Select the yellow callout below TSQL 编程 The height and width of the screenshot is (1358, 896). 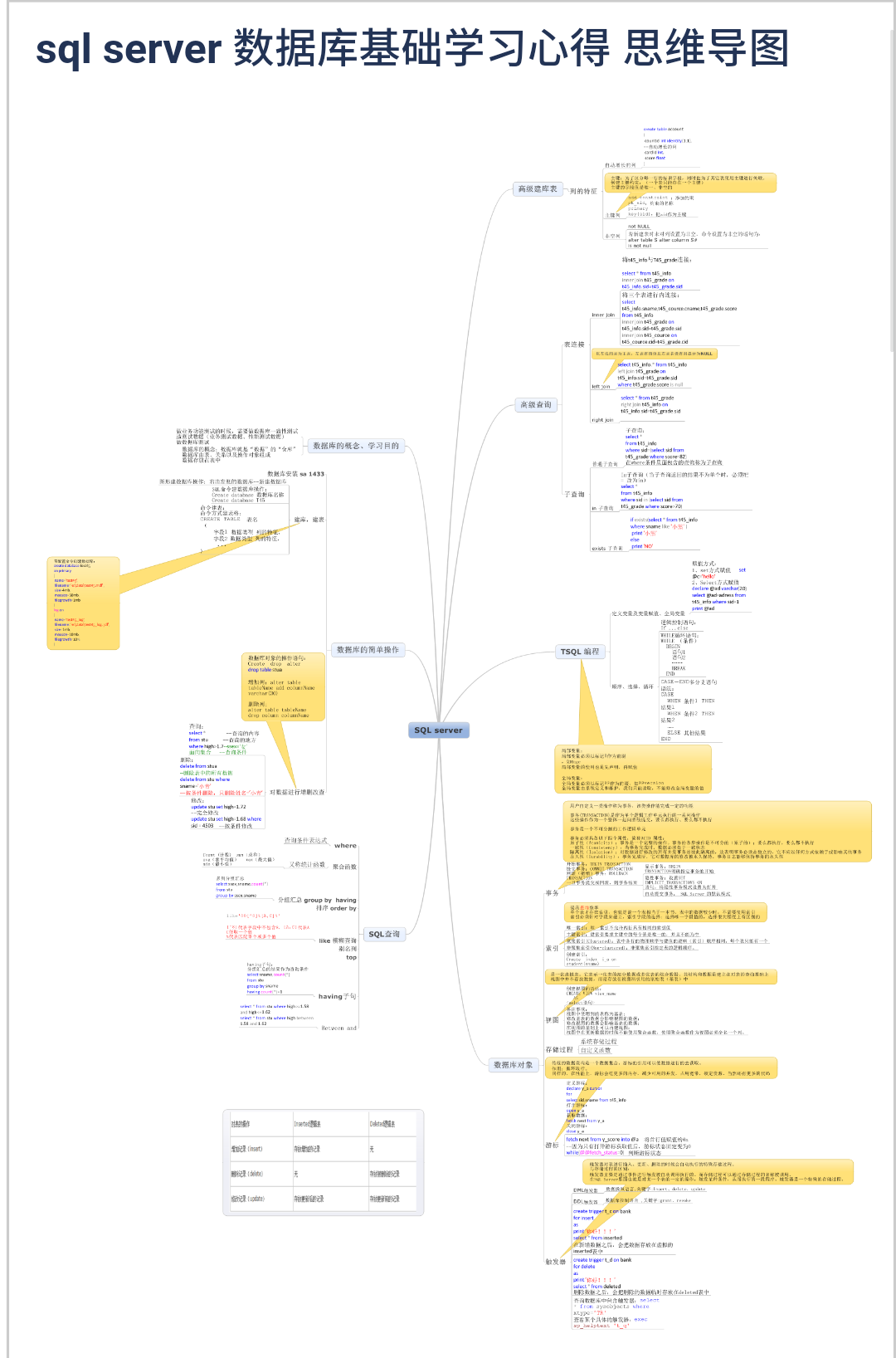click(633, 769)
